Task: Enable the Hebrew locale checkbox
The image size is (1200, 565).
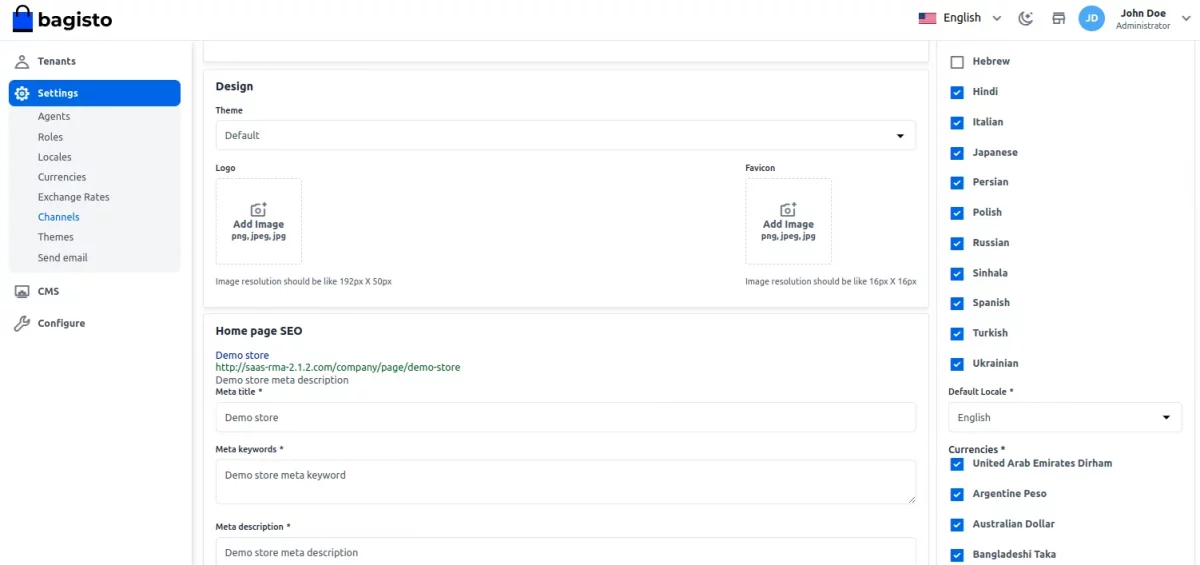Action: (957, 62)
